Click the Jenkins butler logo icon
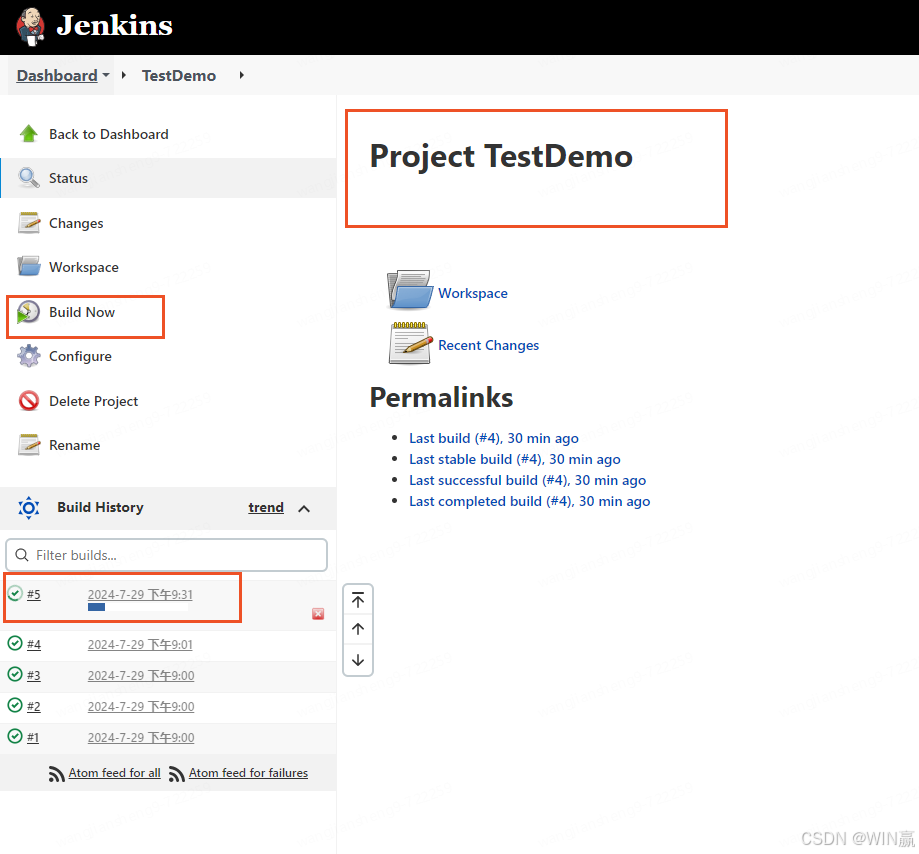The height and width of the screenshot is (854, 919). point(30,26)
